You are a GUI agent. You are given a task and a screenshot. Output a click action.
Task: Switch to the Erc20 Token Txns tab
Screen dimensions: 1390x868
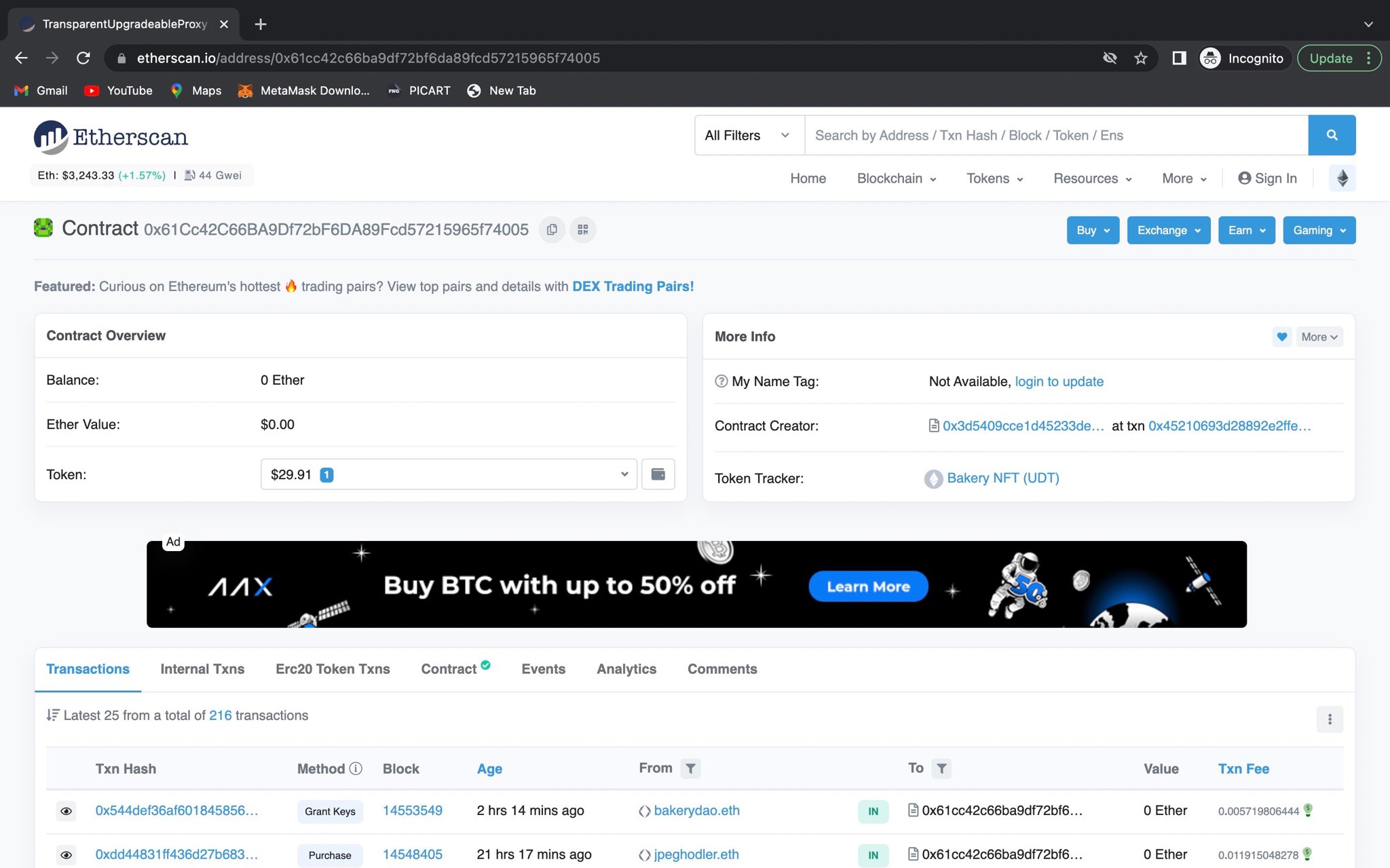coord(332,668)
